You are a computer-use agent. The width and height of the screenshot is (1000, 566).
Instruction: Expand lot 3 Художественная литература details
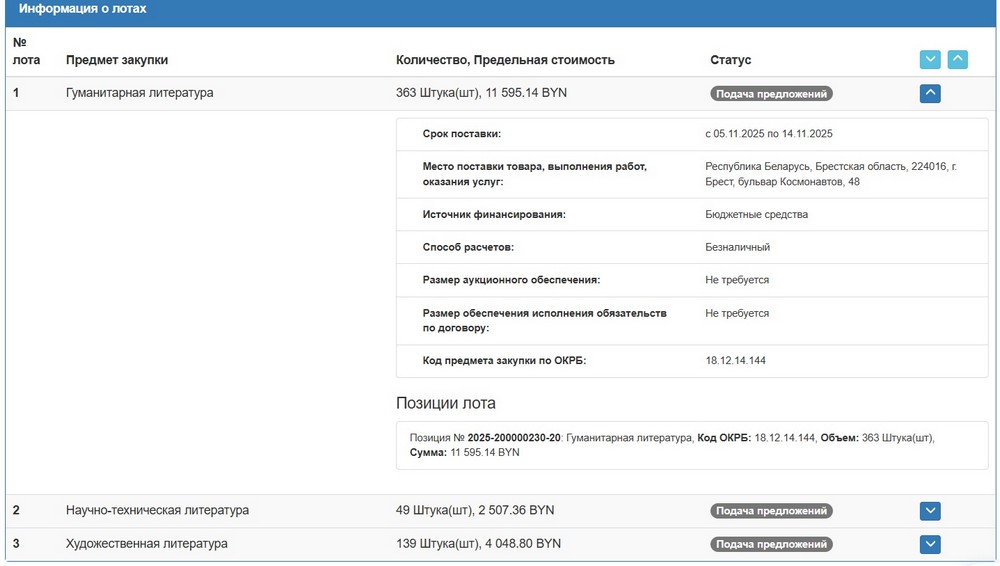[x=930, y=544]
